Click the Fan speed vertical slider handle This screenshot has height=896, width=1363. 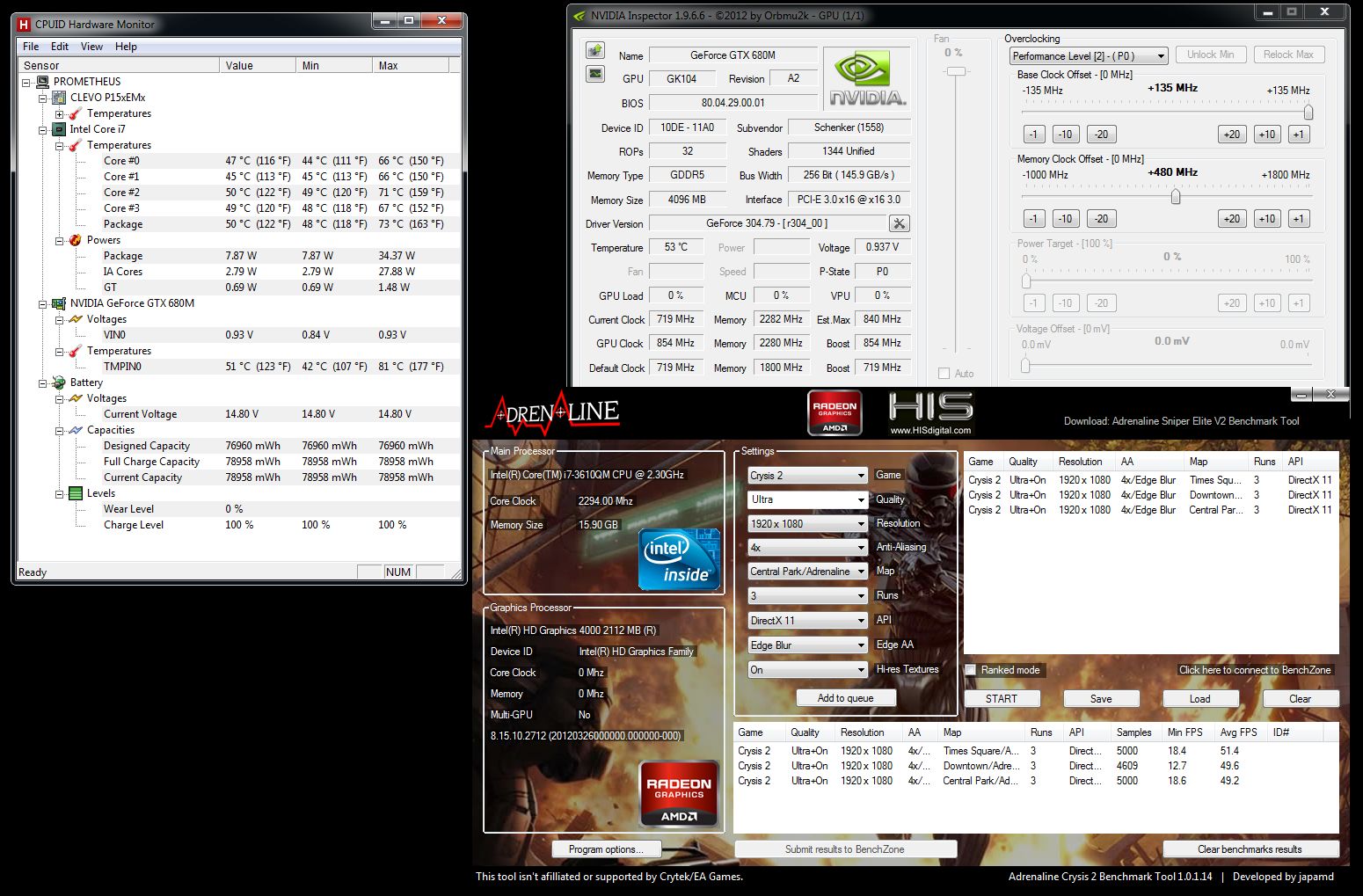tap(956, 71)
